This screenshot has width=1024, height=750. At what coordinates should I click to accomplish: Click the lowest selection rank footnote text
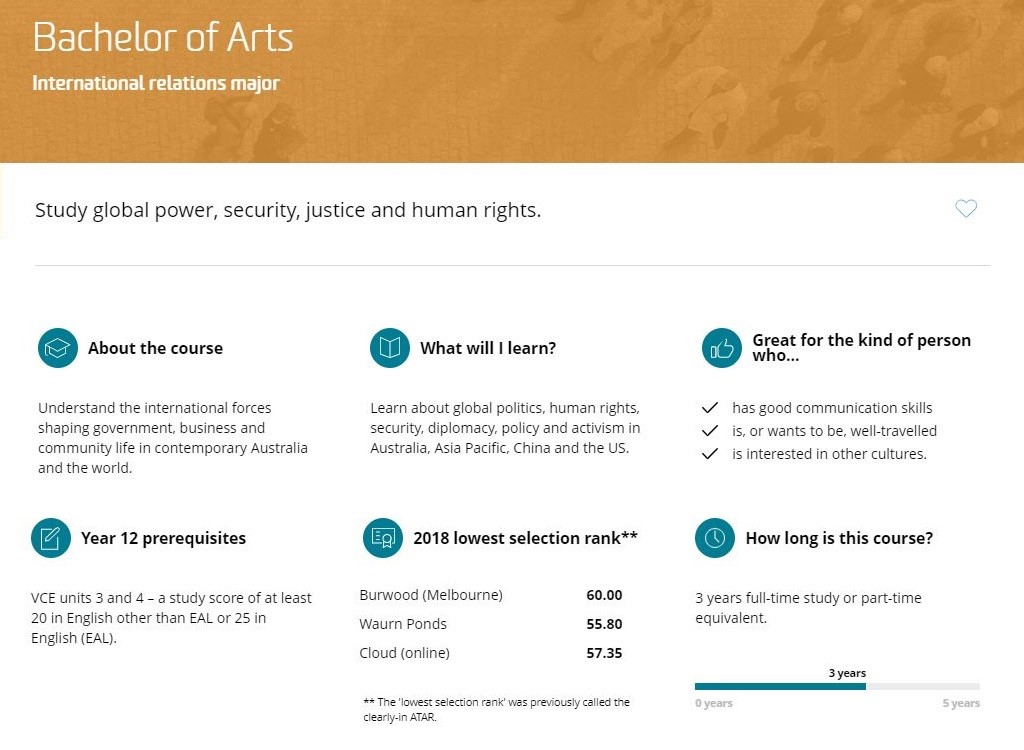point(496,709)
